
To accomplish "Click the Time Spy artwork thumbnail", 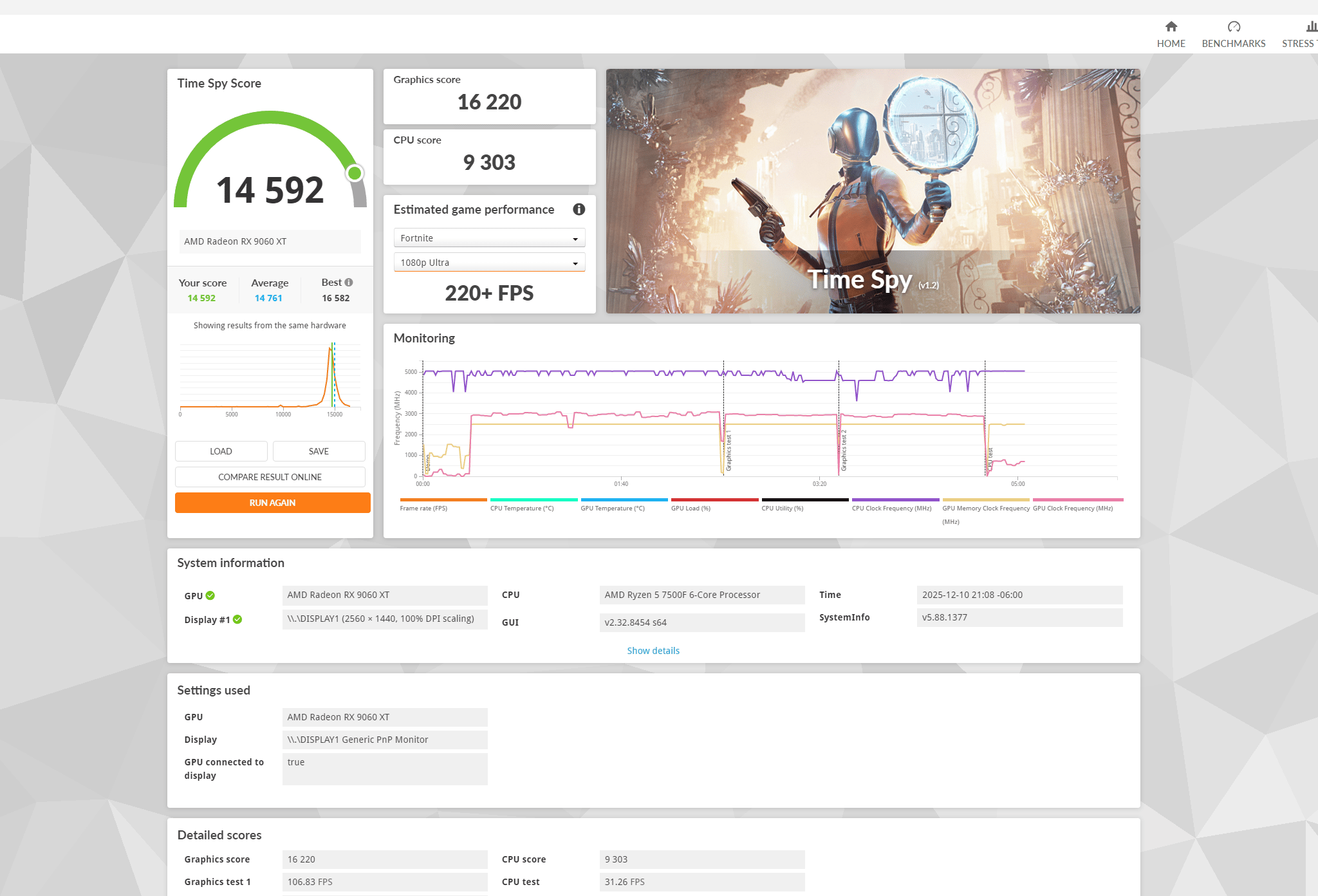I will (873, 191).
